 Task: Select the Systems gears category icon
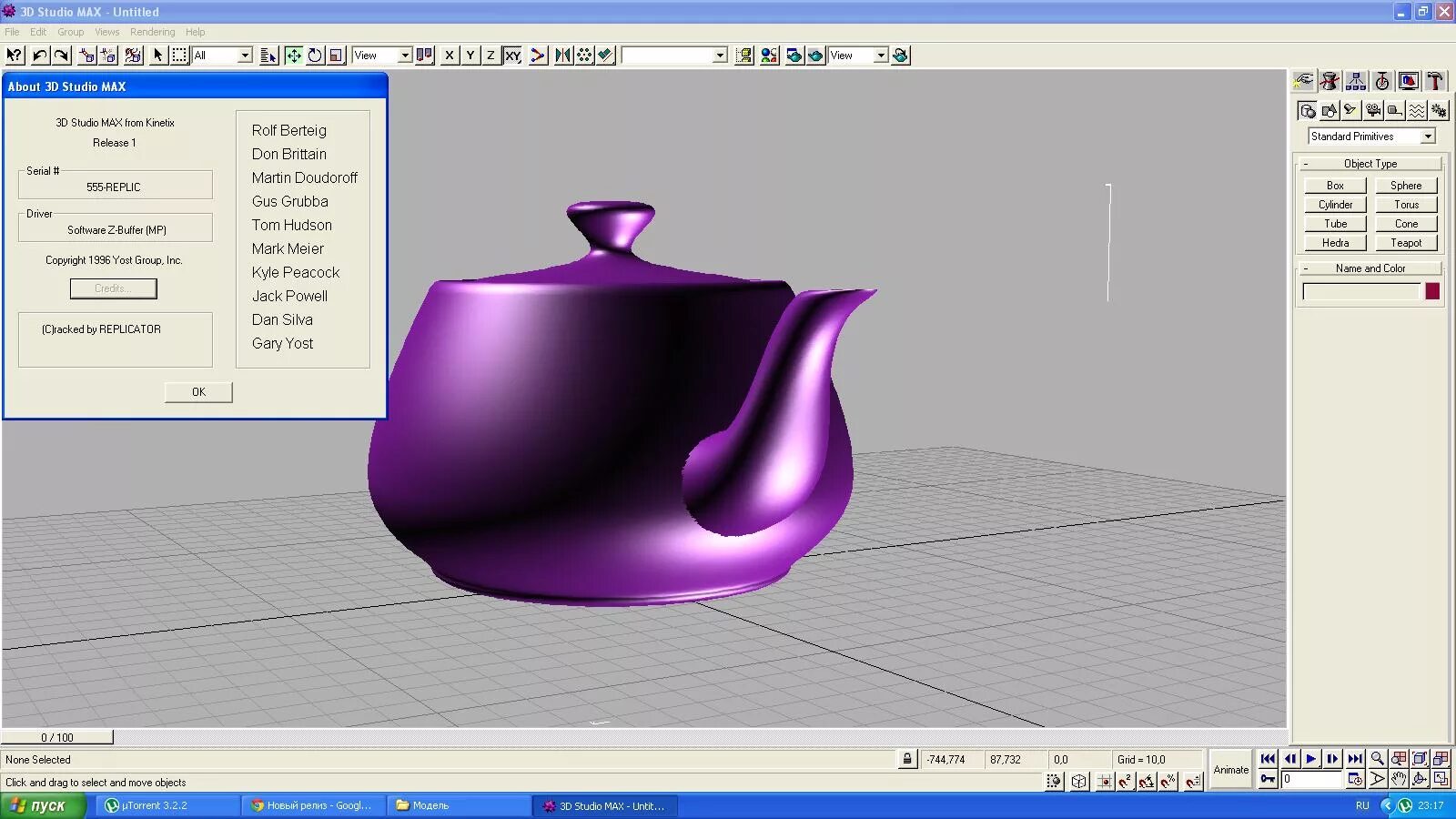[1439, 111]
